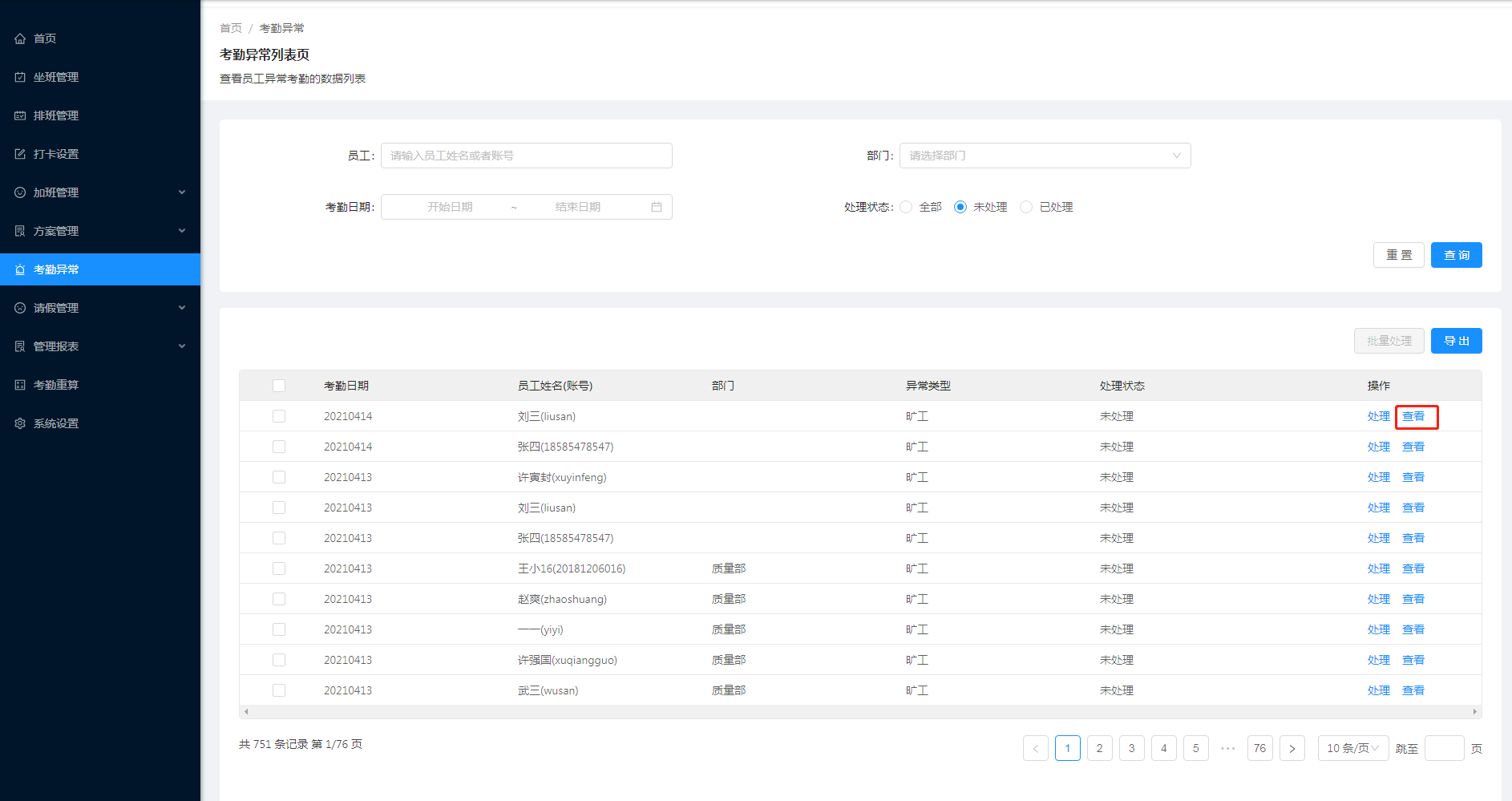Click the 加班管理 clock icon
The image size is (1512, 801).
tap(20, 192)
